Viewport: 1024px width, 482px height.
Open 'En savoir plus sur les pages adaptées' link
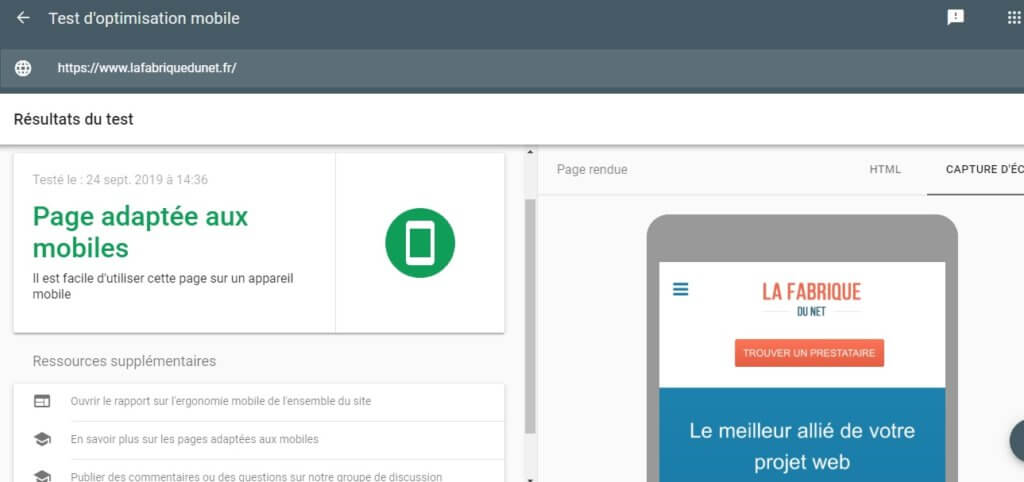point(194,439)
